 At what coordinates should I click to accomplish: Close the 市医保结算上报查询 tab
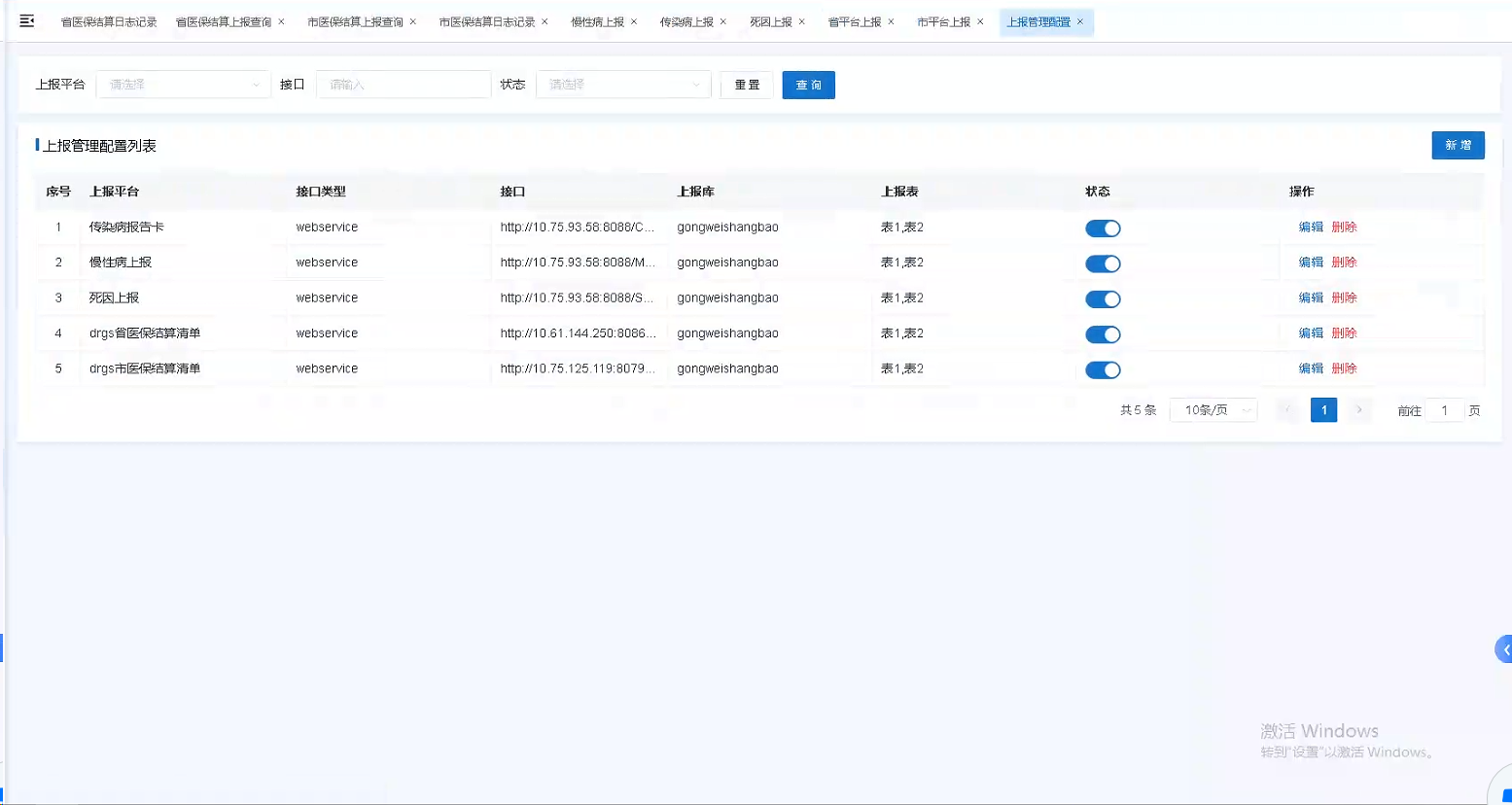point(413,21)
